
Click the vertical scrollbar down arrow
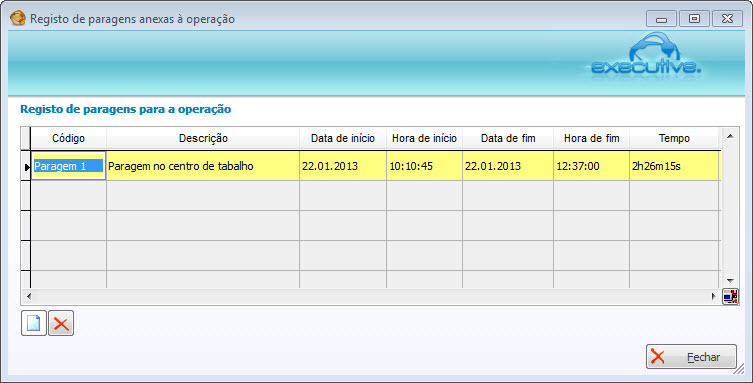(x=730, y=280)
